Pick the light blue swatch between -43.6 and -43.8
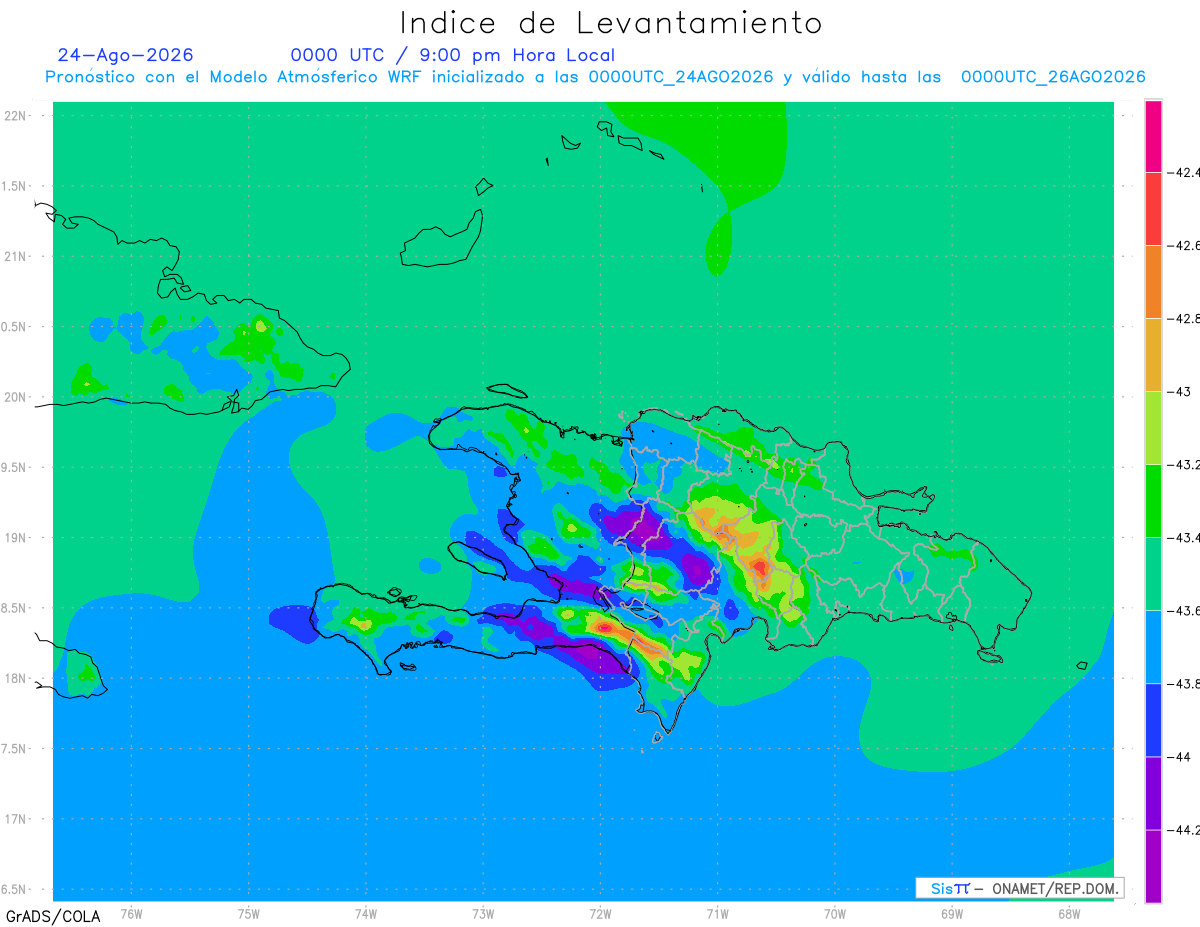 coord(1153,647)
